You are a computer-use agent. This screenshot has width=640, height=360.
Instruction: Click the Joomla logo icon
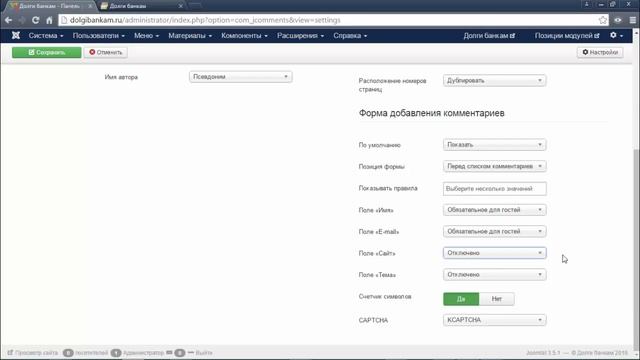[x=16, y=36]
